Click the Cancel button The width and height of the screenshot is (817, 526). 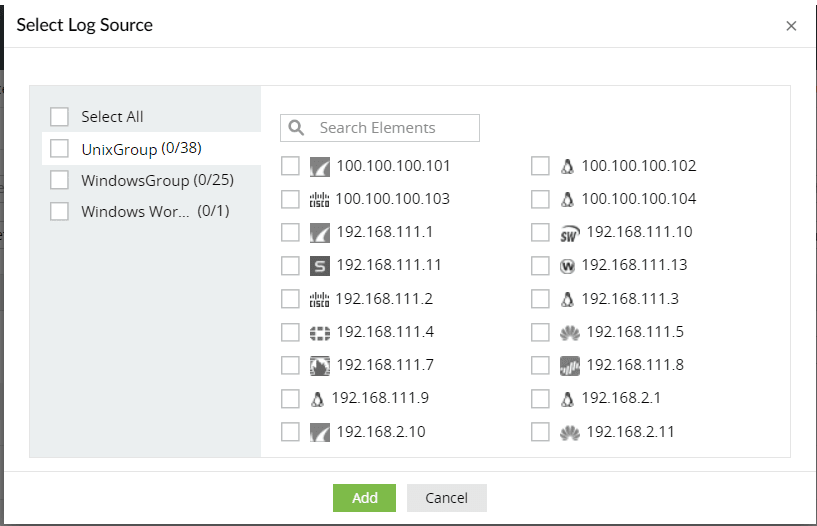[446, 498]
